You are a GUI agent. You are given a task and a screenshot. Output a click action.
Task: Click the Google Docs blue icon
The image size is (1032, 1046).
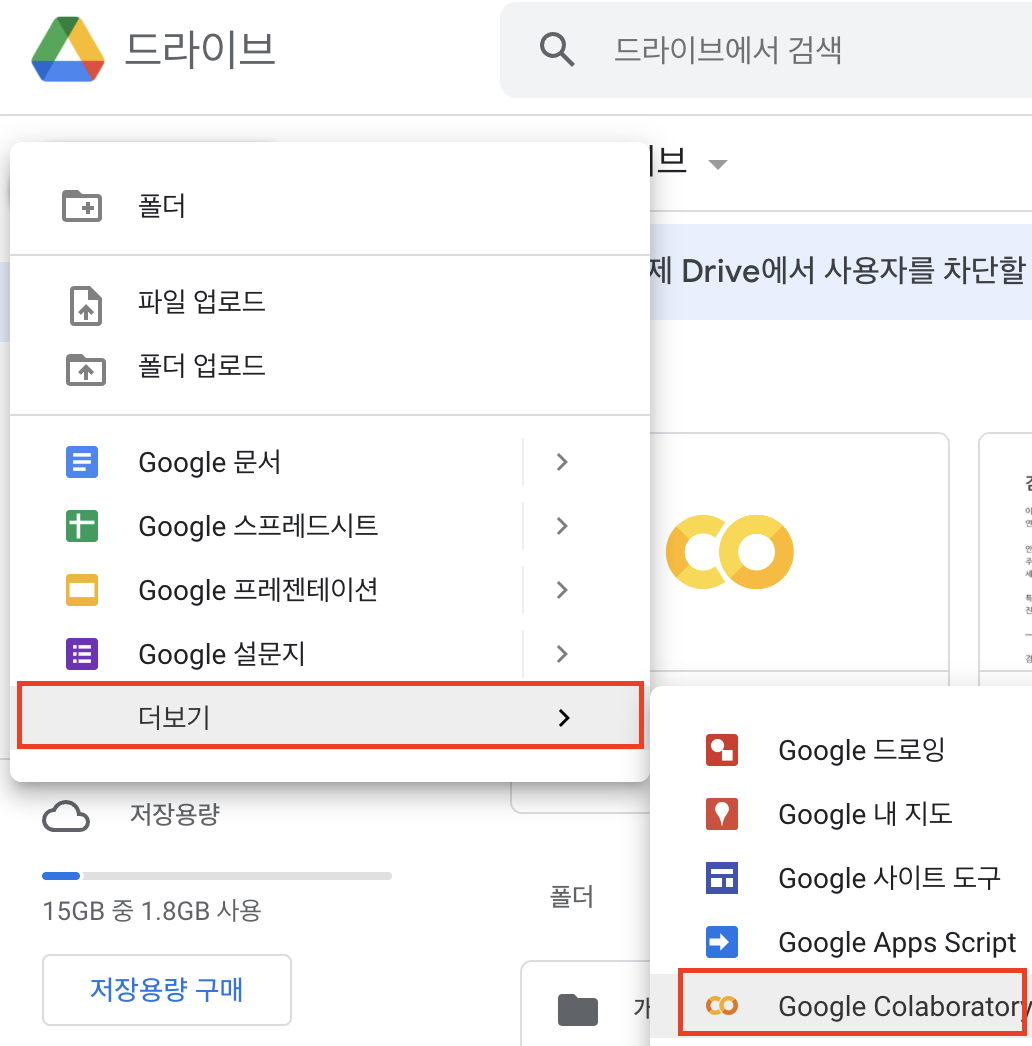(x=82, y=462)
